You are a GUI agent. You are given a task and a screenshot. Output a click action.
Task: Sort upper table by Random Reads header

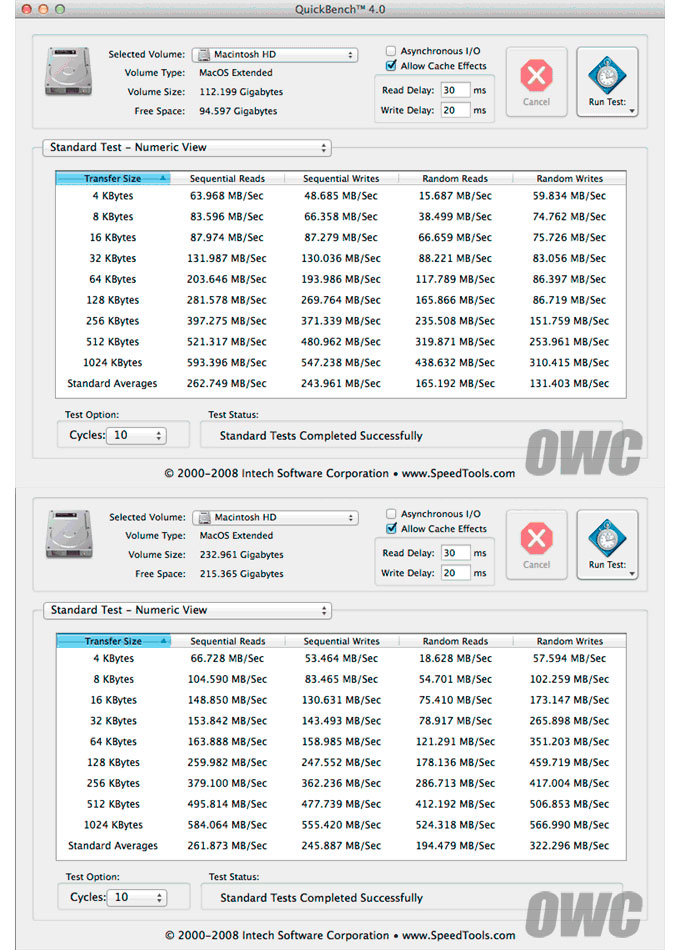455,179
